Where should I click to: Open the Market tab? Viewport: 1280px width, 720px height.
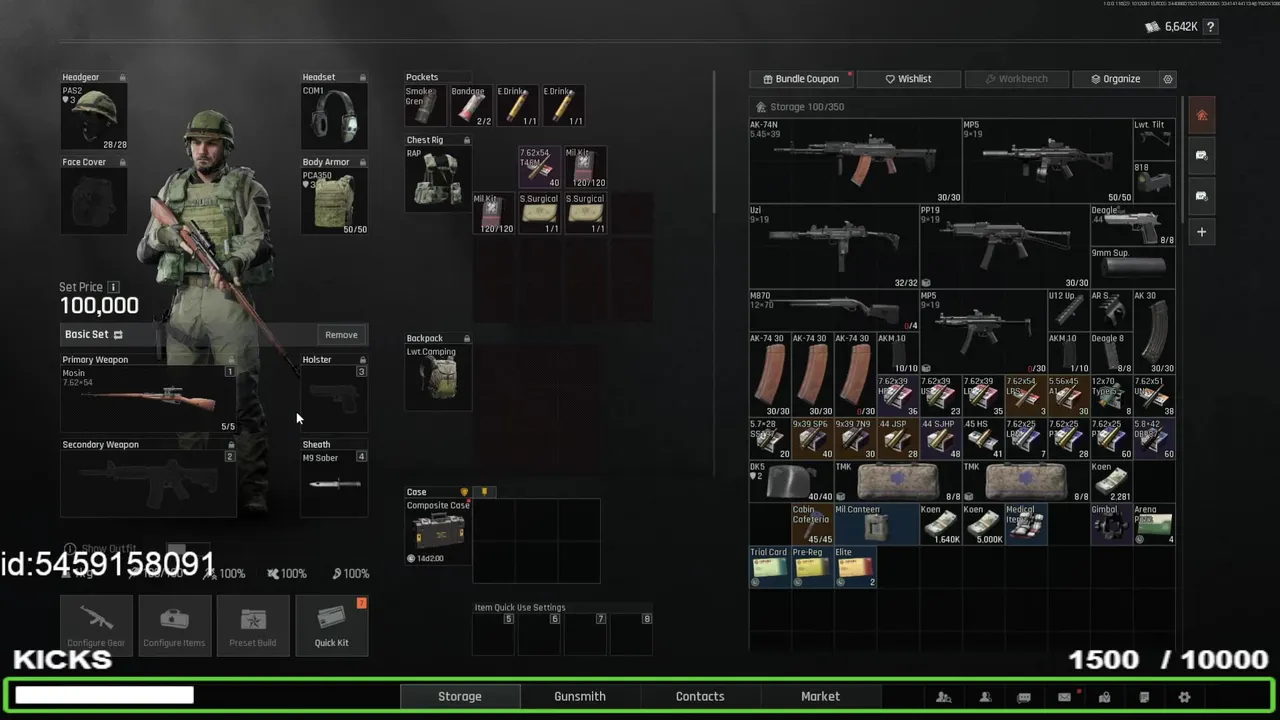coord(820,697)
